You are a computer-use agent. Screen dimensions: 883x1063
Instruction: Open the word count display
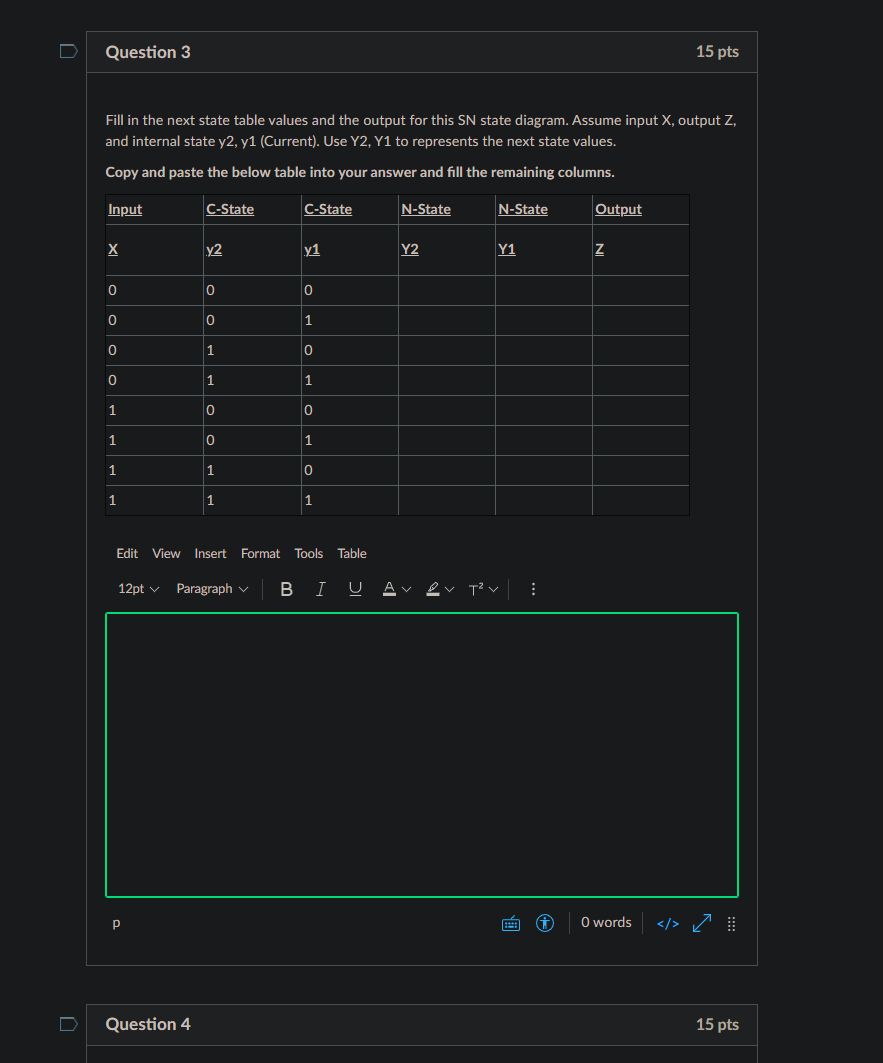click(x=605, y=922)
